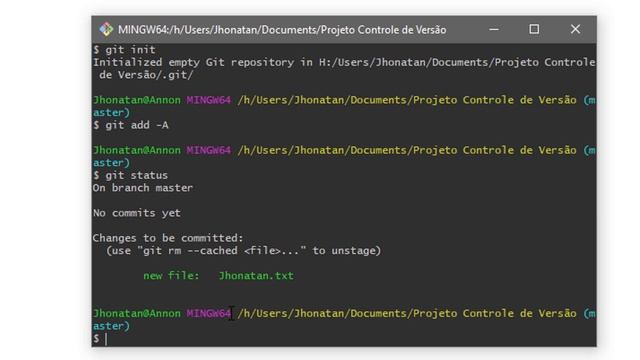Minimize the MINGW64 terminal window
Image resolution: width=640 pixels, height=360 pixels.
[x=494, y=29]
